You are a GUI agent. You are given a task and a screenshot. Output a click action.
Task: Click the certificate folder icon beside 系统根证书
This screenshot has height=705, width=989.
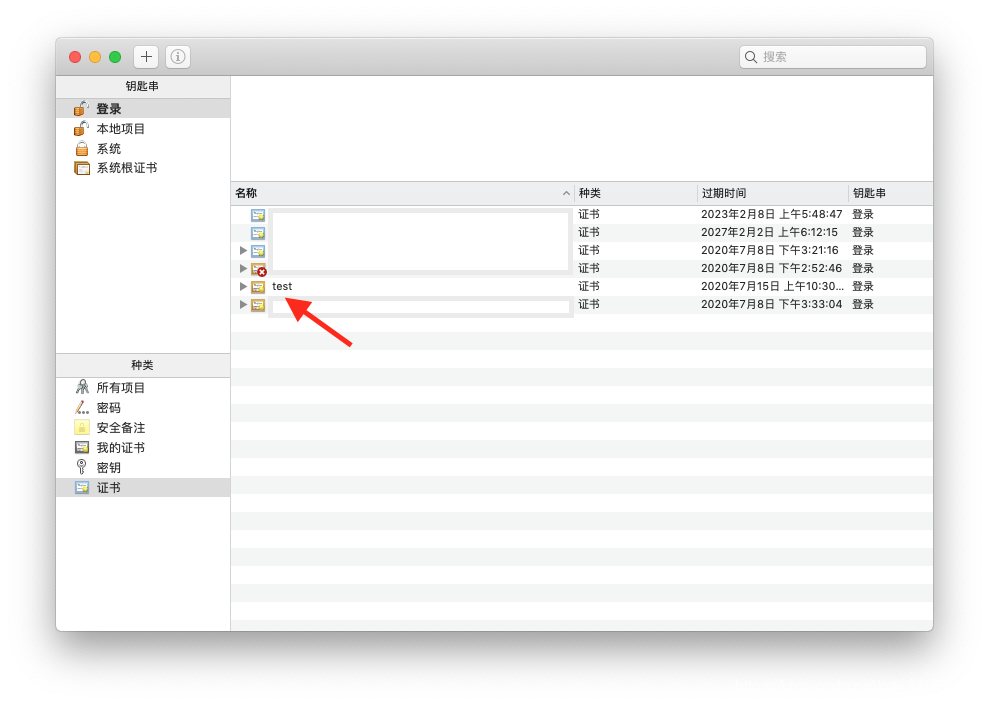(x=82, y=168)
